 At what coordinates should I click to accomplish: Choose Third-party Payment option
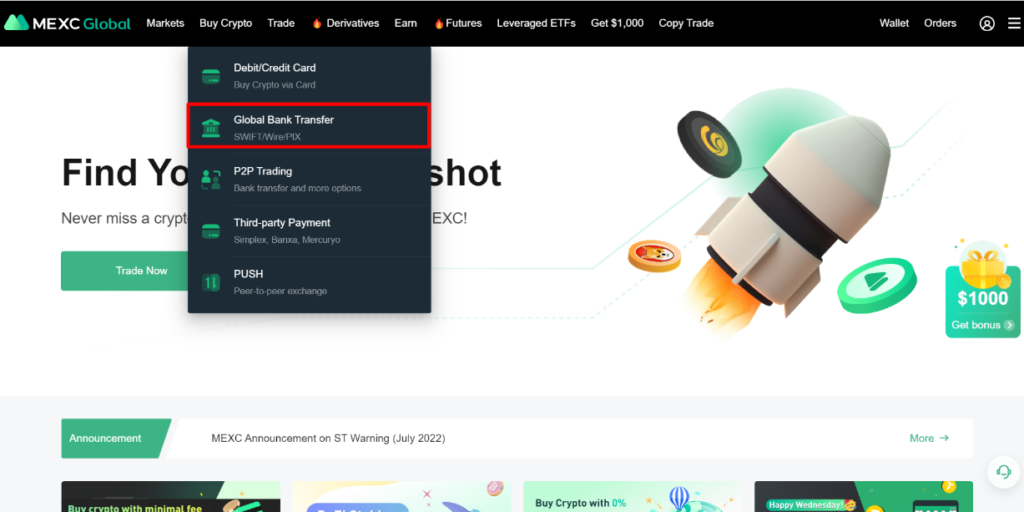point(309,231)
